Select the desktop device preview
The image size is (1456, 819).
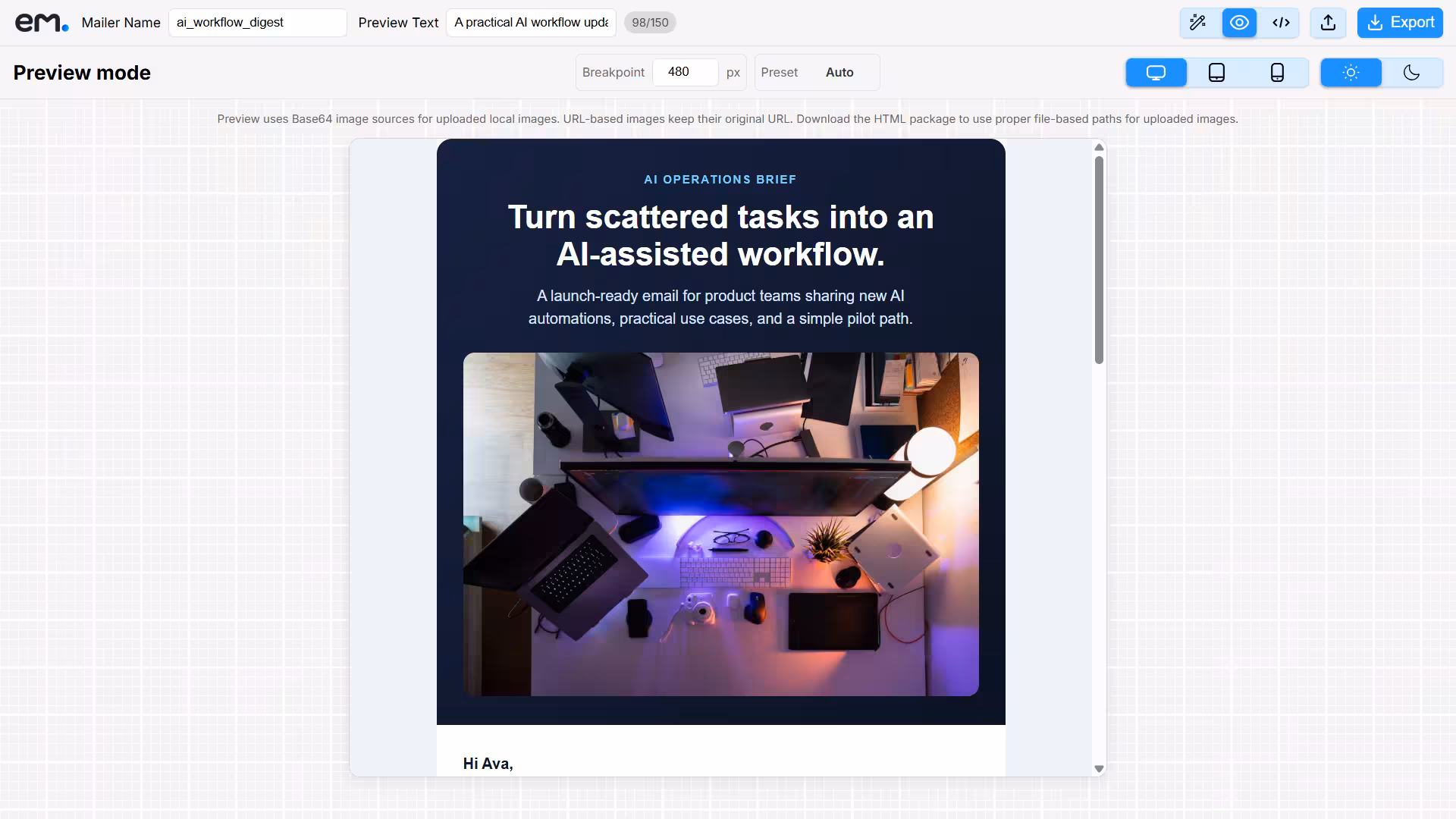(x=1156, y=73)
